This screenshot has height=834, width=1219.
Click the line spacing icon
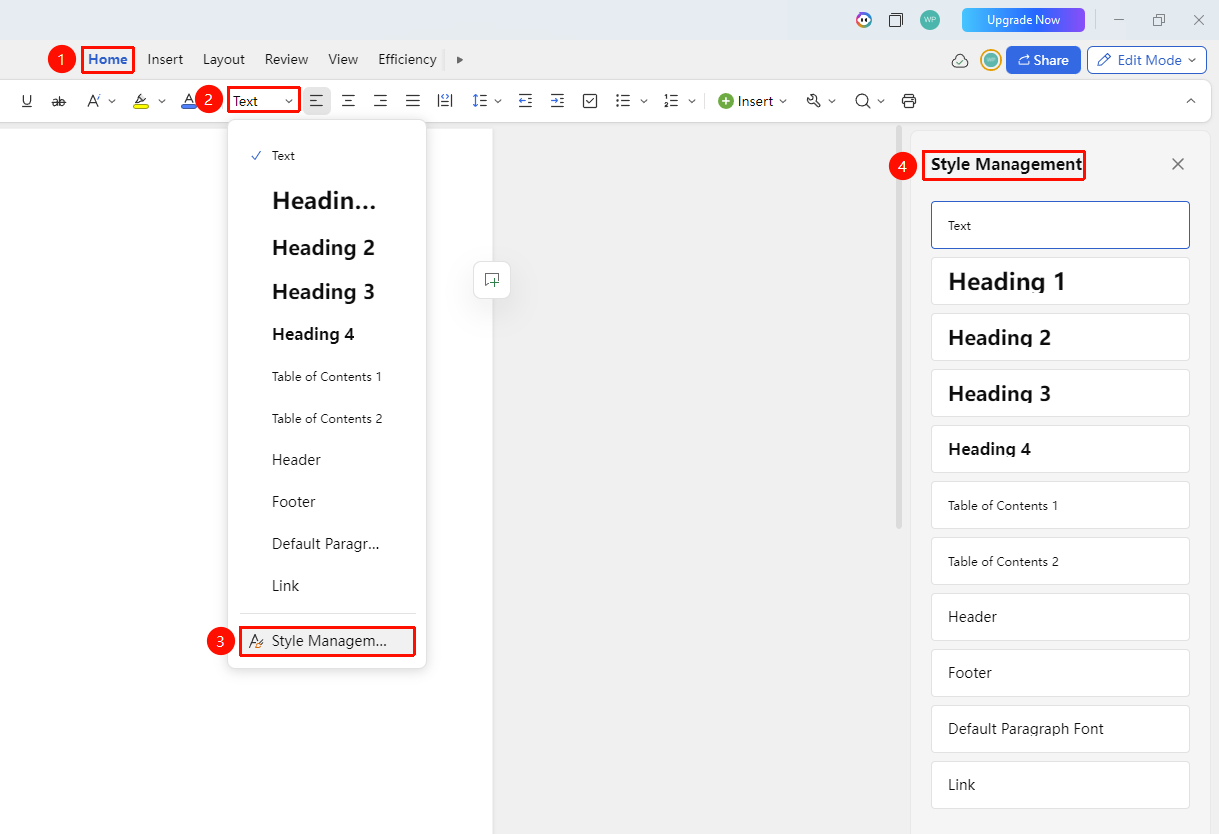coord(479,101)
